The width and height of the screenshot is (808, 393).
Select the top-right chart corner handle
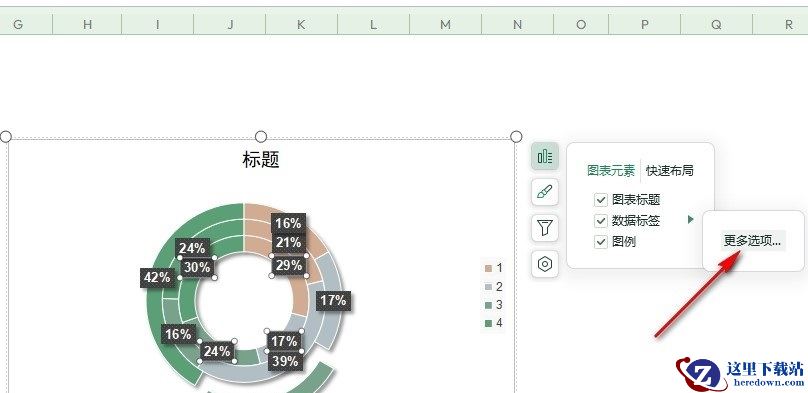click(x=516, y=136)
